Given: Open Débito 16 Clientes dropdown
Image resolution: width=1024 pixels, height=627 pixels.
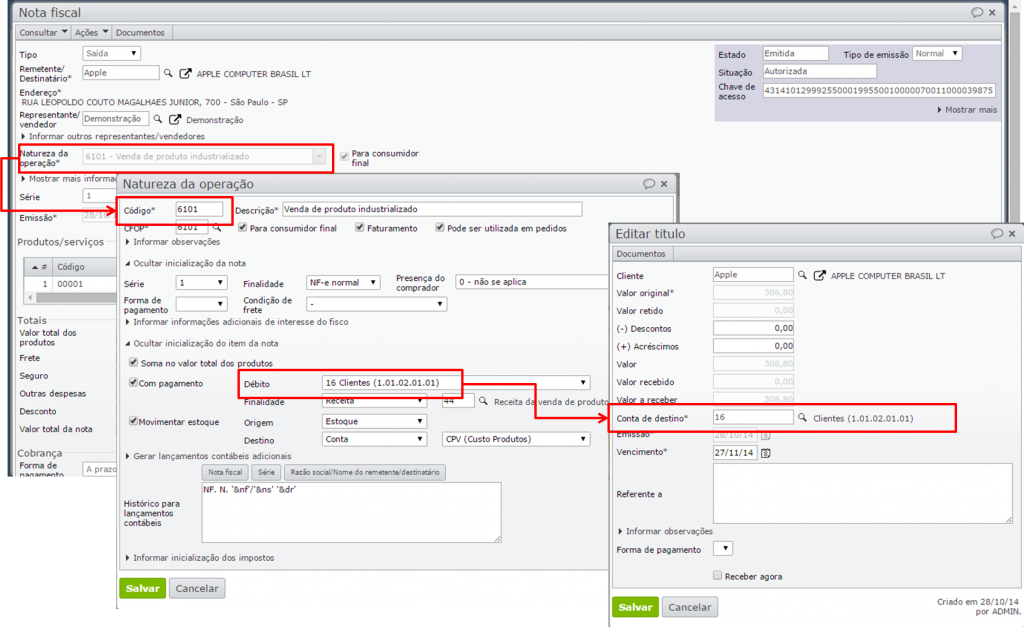Looking at the screenshot, I should [456, 383].
